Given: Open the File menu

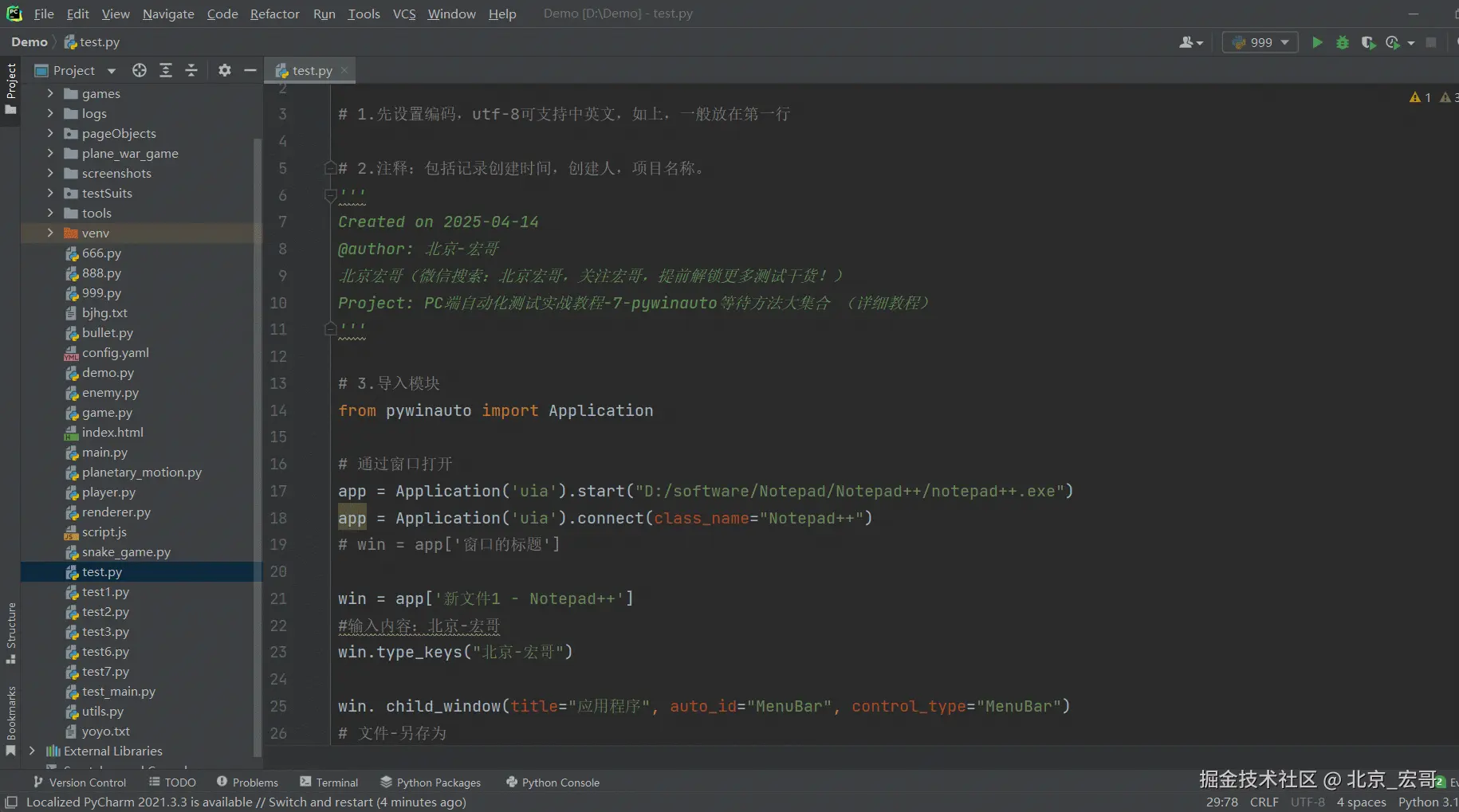Looking at the screenshot, I should (44, 14).
